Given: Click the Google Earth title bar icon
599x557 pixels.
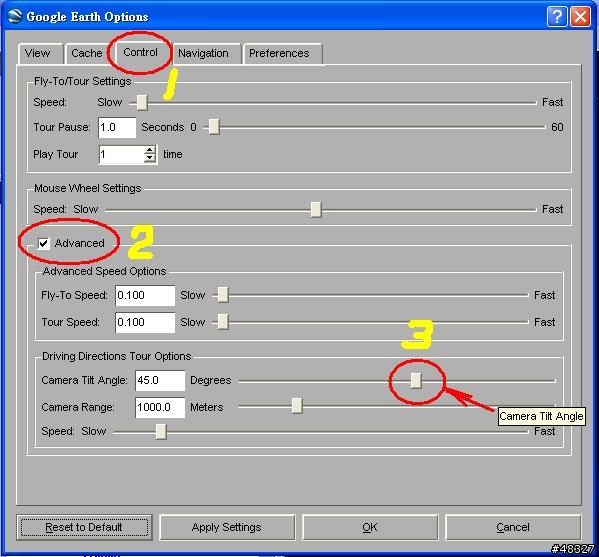Looking at the screenshot, I should click(15, 16).
